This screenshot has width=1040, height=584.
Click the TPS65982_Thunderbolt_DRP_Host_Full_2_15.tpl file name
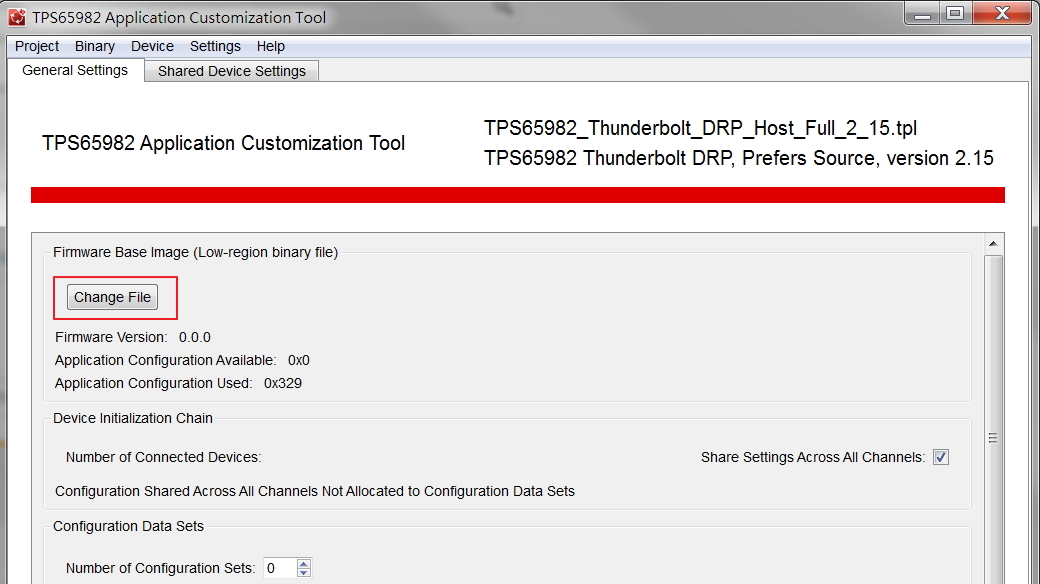pyautogui.click(x=700, y=128)
